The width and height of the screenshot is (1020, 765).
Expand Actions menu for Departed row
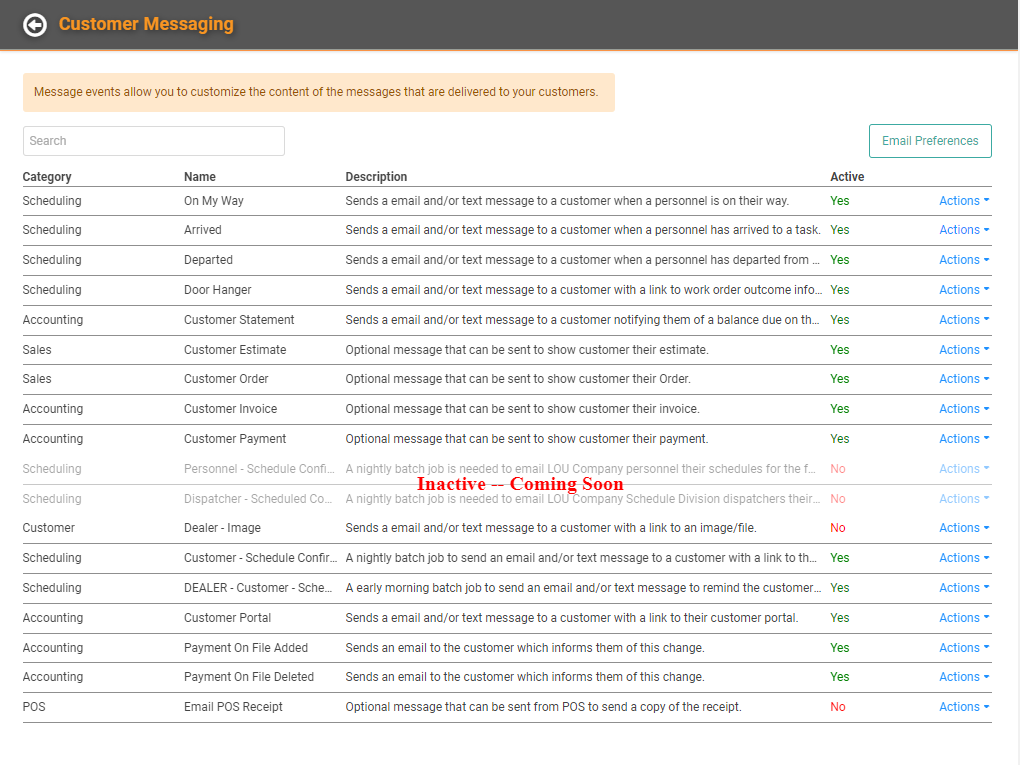tap(964, 260)
